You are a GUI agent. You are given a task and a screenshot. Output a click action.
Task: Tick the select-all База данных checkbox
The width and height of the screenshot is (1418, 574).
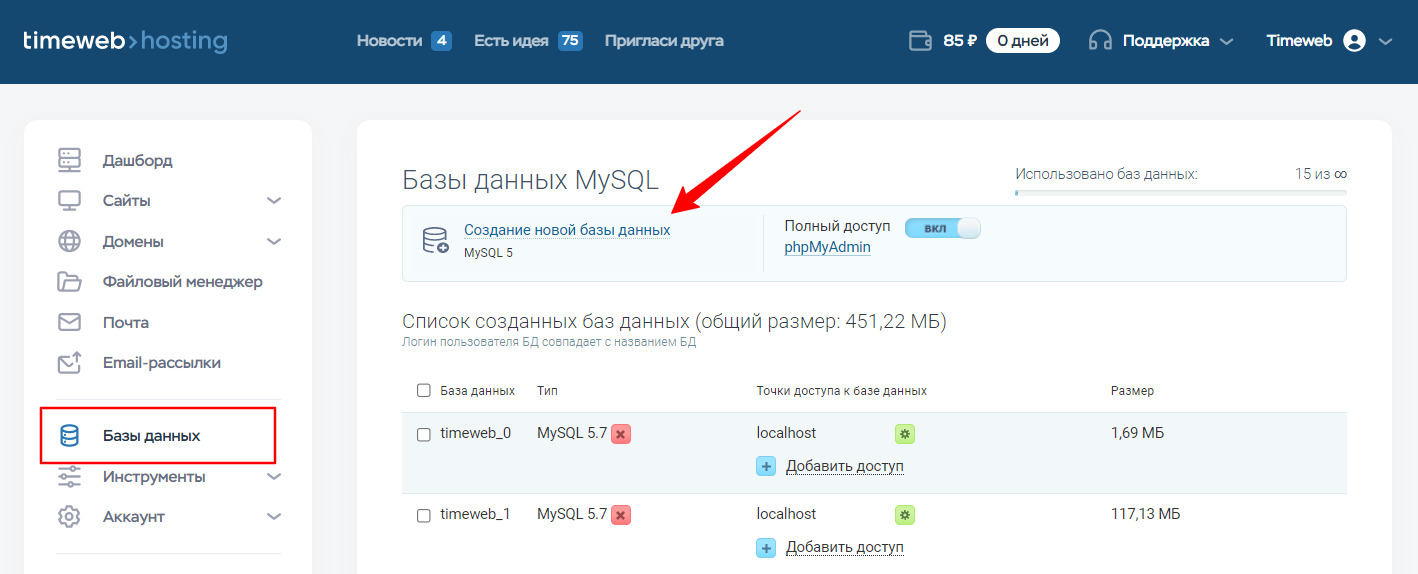pos(423,391)
